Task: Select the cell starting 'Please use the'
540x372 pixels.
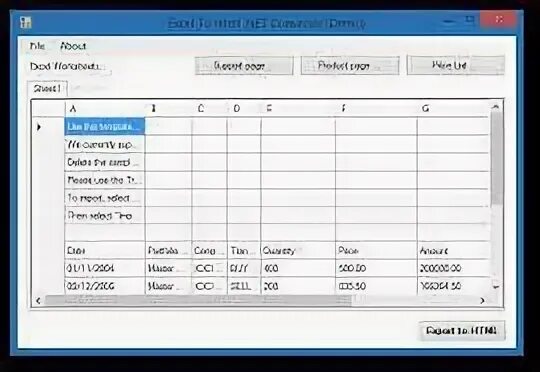Action: tap(105, 180)
